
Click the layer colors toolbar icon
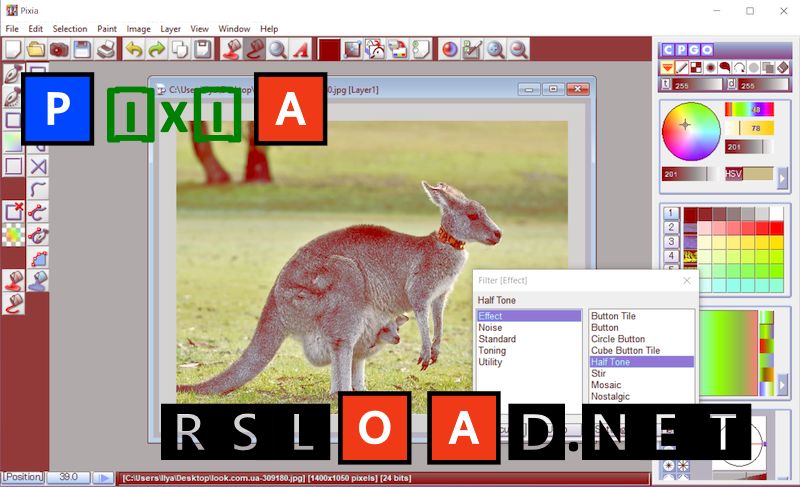tap(398, 49)
